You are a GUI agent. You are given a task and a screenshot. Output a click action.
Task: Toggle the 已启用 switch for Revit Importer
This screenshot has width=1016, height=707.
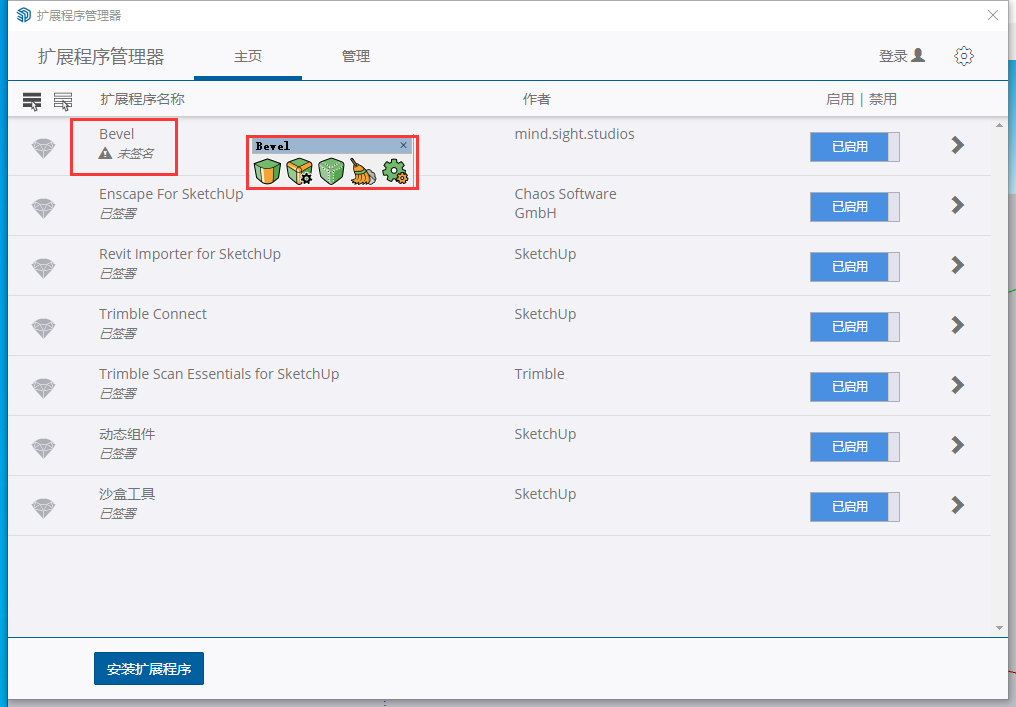pos(855,267)
